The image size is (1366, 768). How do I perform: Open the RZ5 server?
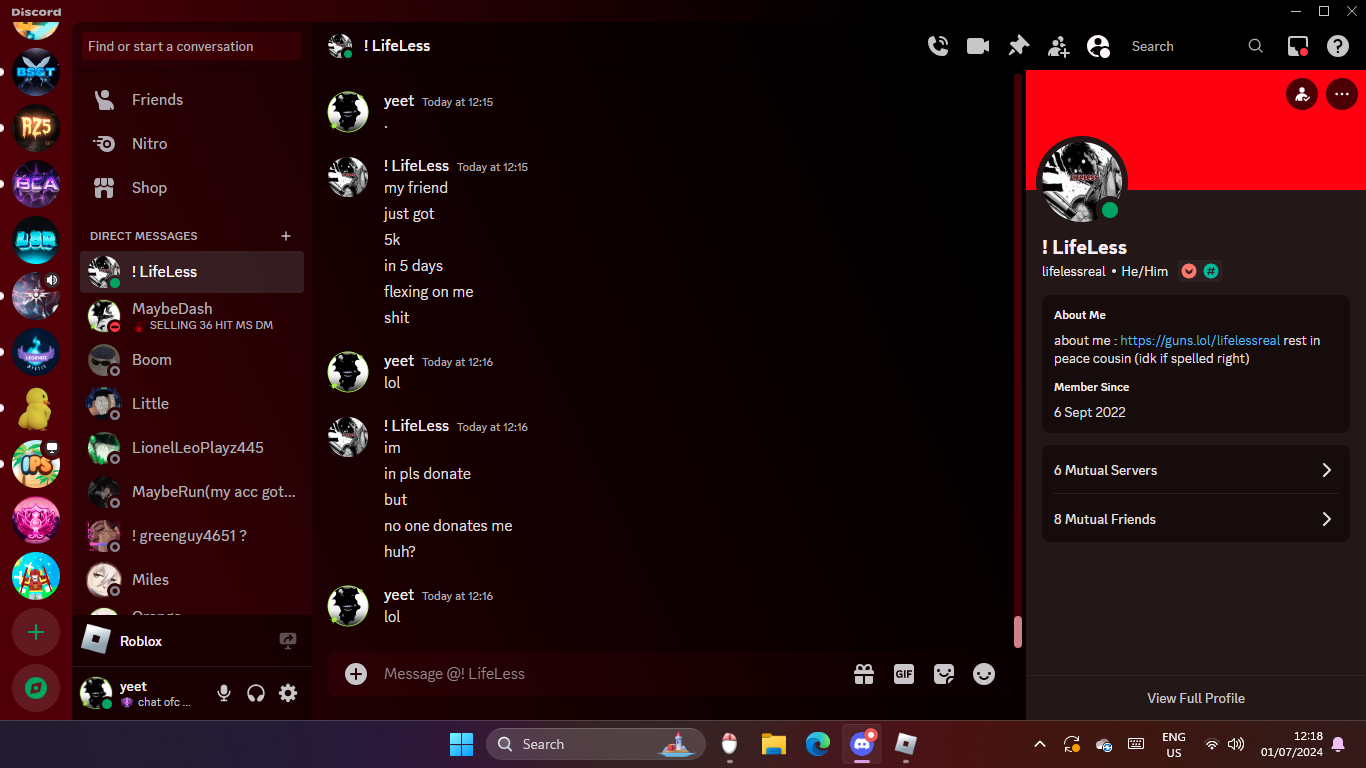[36, 128]
